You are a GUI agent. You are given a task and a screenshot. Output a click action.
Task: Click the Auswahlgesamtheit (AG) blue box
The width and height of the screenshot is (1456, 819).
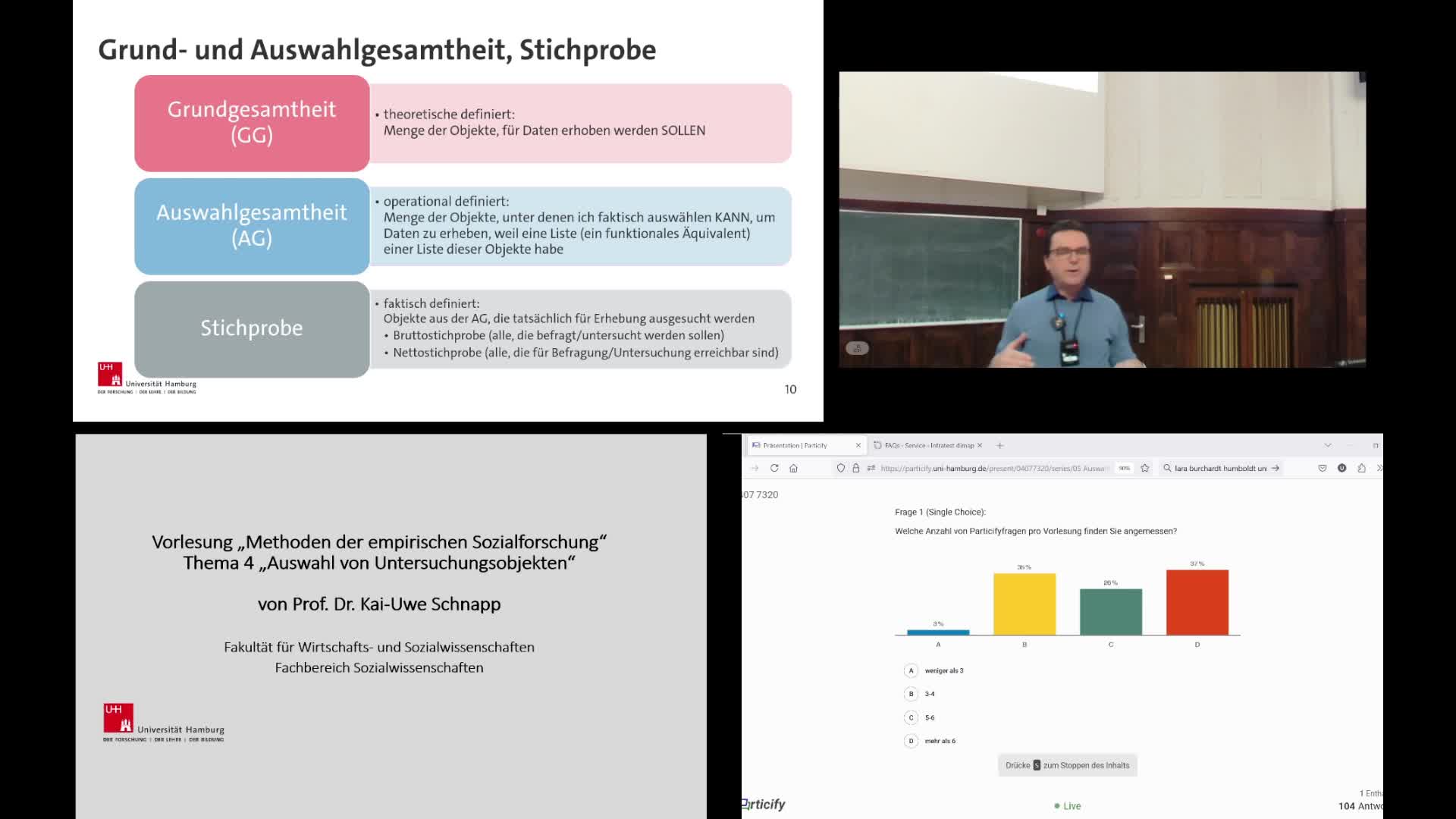[252, 226]
